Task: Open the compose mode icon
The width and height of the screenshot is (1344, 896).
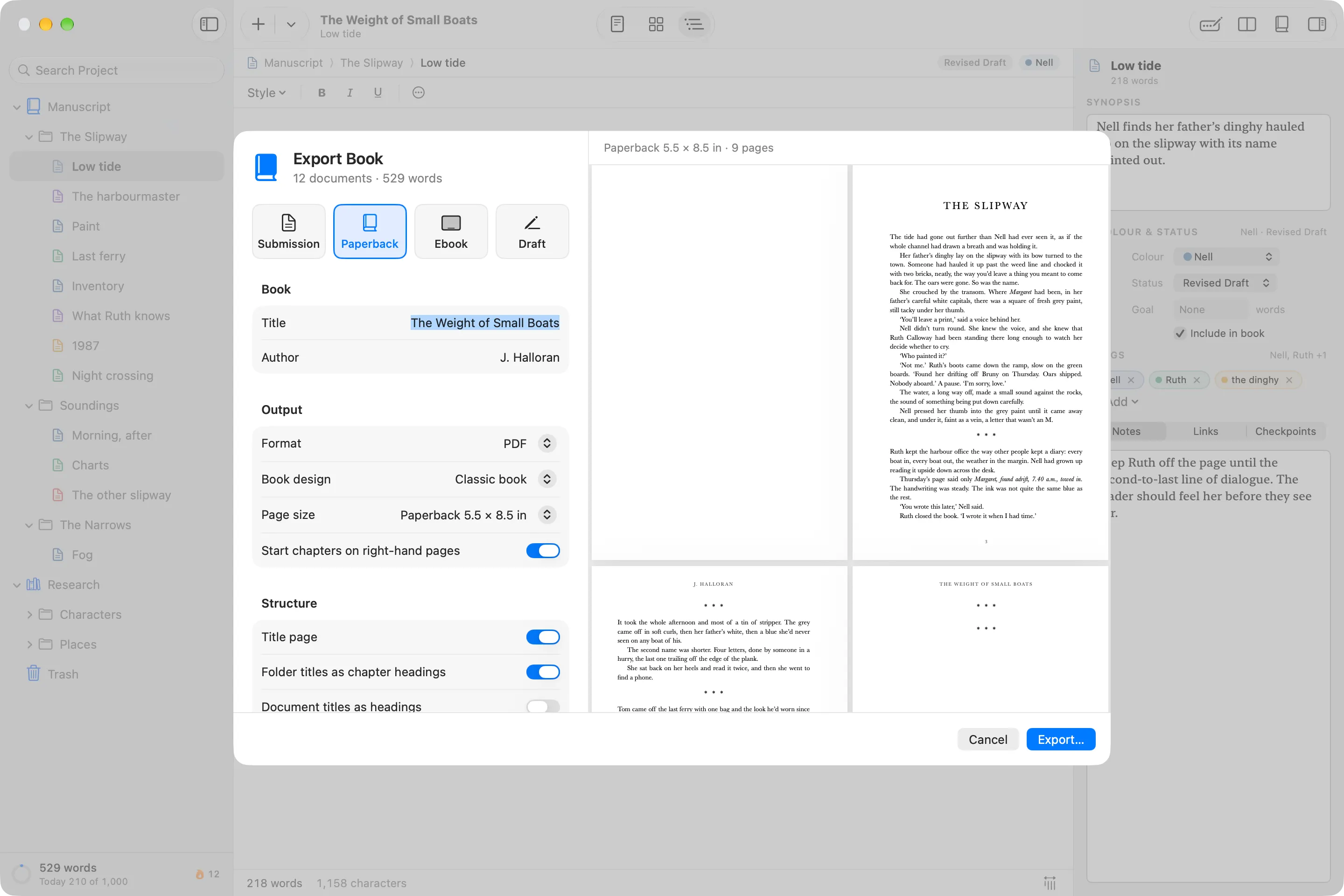Action: click(1210, 24)
